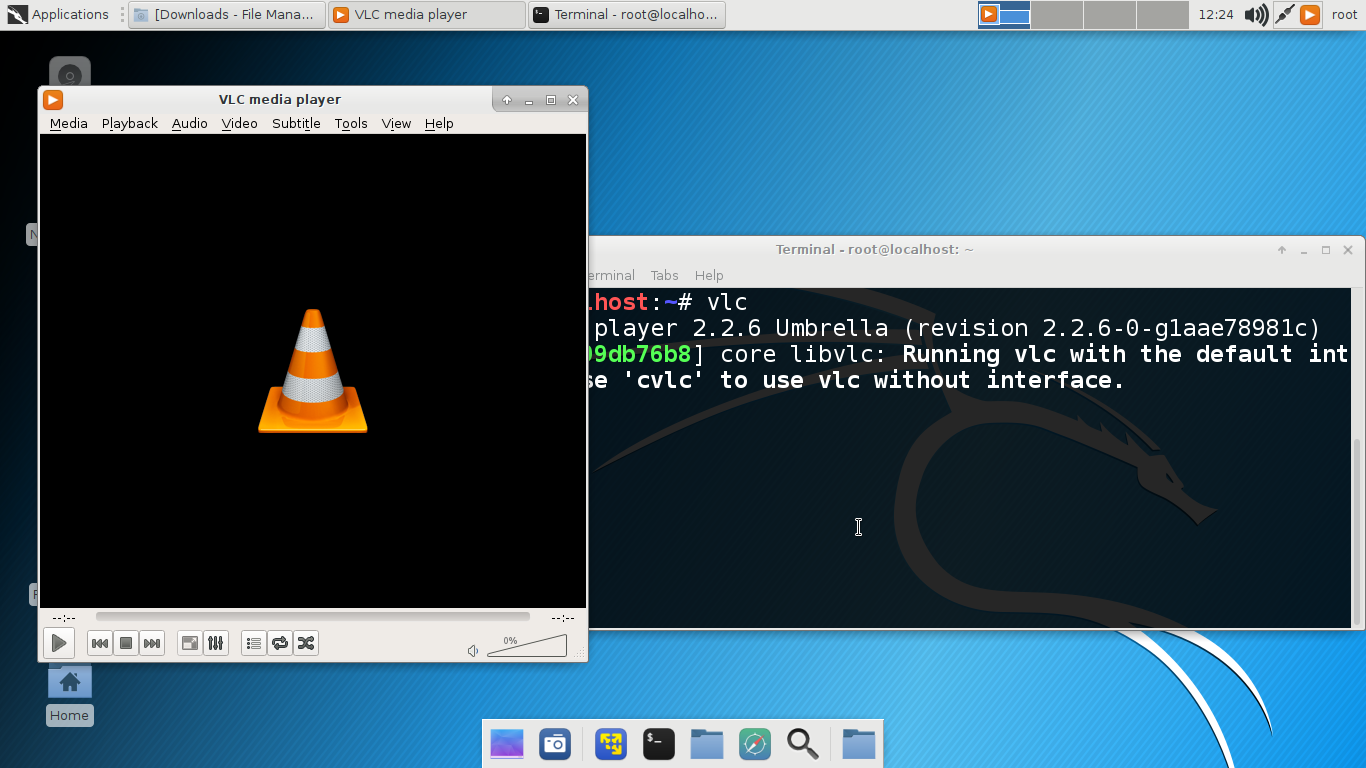
Task: Open the playlist view icon
Action: point(253,643)
